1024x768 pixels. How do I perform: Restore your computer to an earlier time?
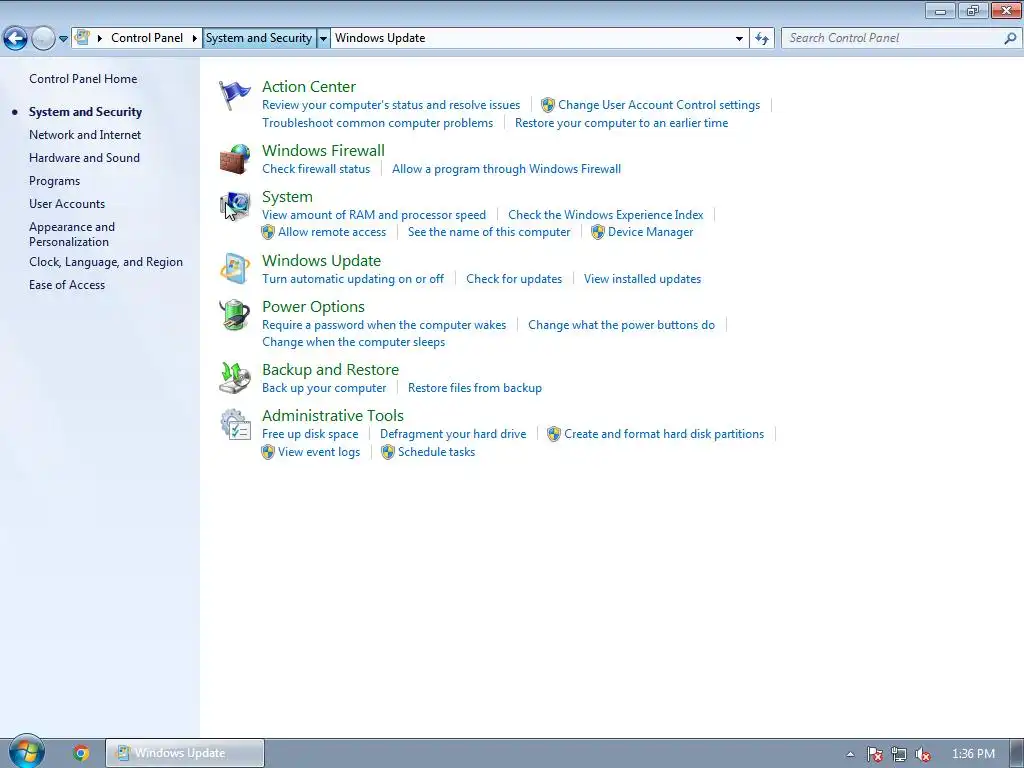coord(621,123)
